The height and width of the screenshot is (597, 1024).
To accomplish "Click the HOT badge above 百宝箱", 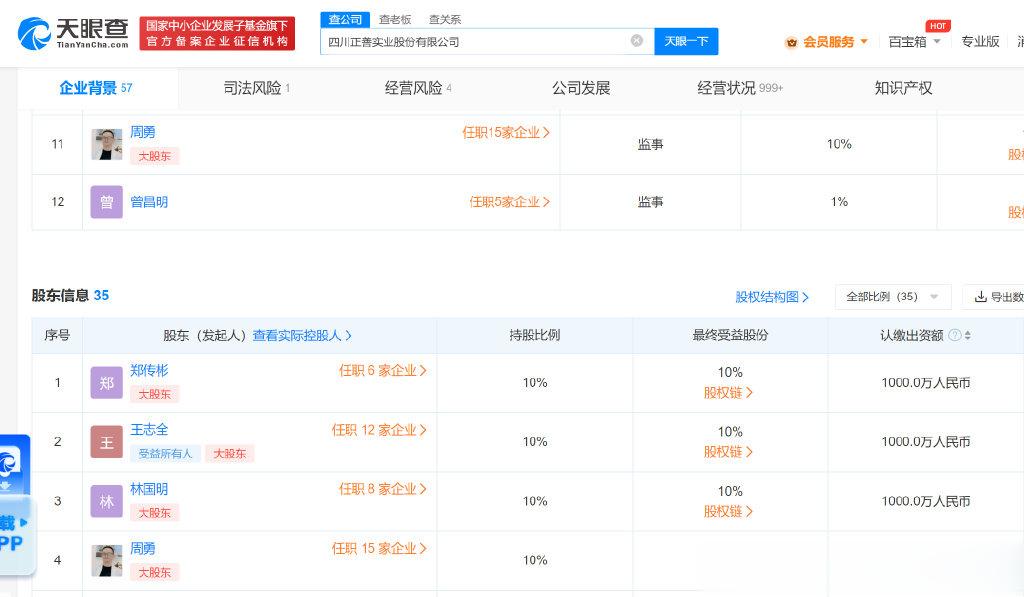I will (938, 25).
